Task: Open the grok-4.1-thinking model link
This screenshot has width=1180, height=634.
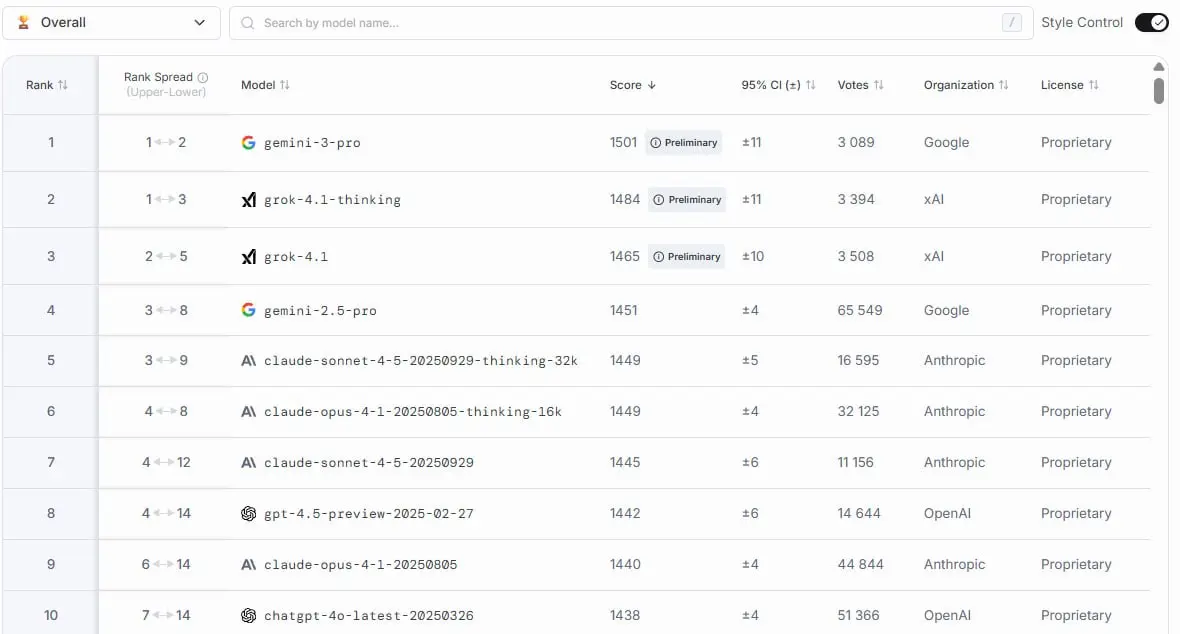Action: [x=332, y=200]
